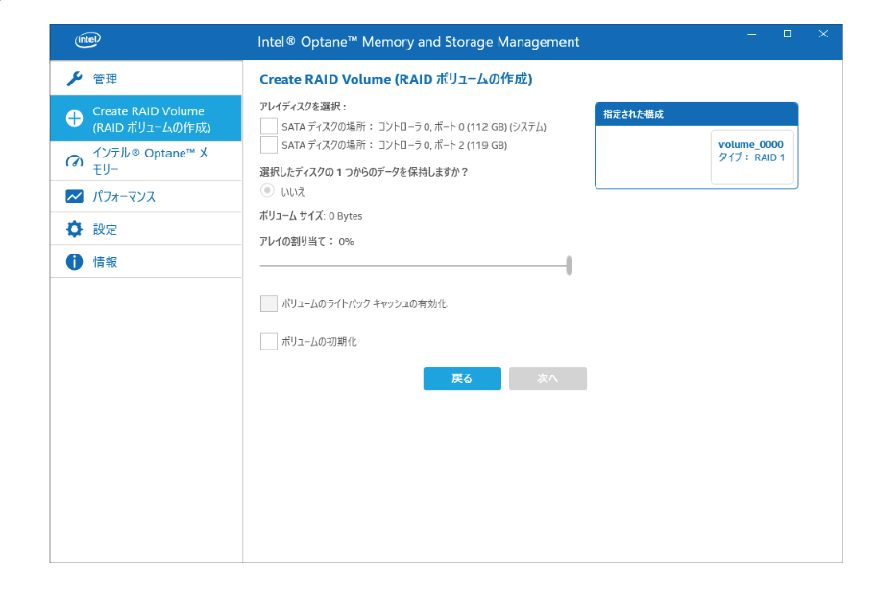This screenshot has width=878, height=589.
Task: Click the array allocation slider handle
Action: [569, 265]
